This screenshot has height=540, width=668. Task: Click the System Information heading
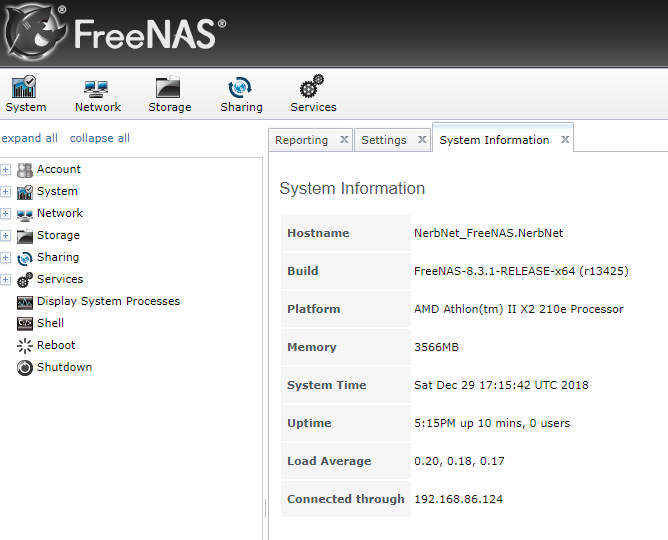(x=352, y=189)
